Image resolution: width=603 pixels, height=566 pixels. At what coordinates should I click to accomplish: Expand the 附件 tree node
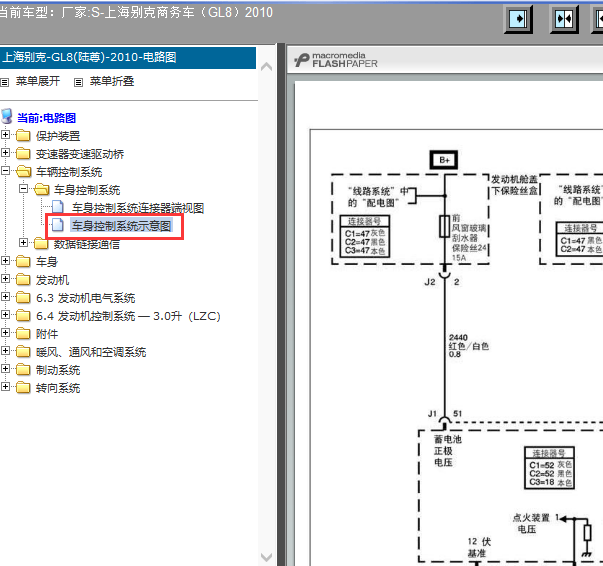[5, 332]
